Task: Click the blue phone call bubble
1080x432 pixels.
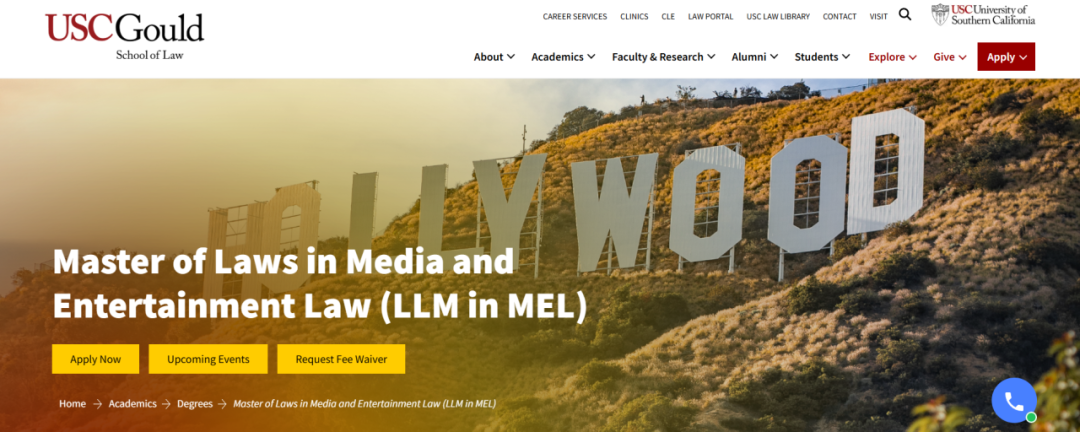Action: 1014,400
